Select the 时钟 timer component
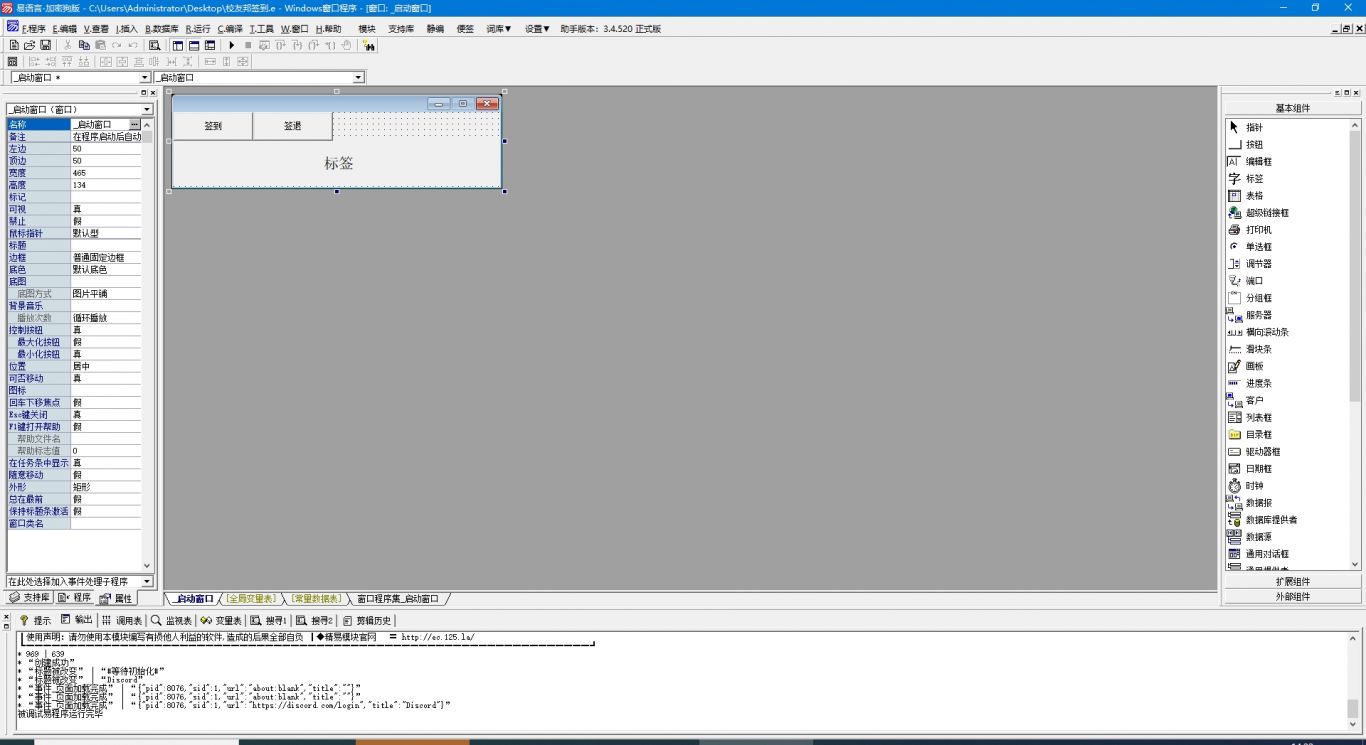Screen dimensions: 1366x745 coord(1245,485)
